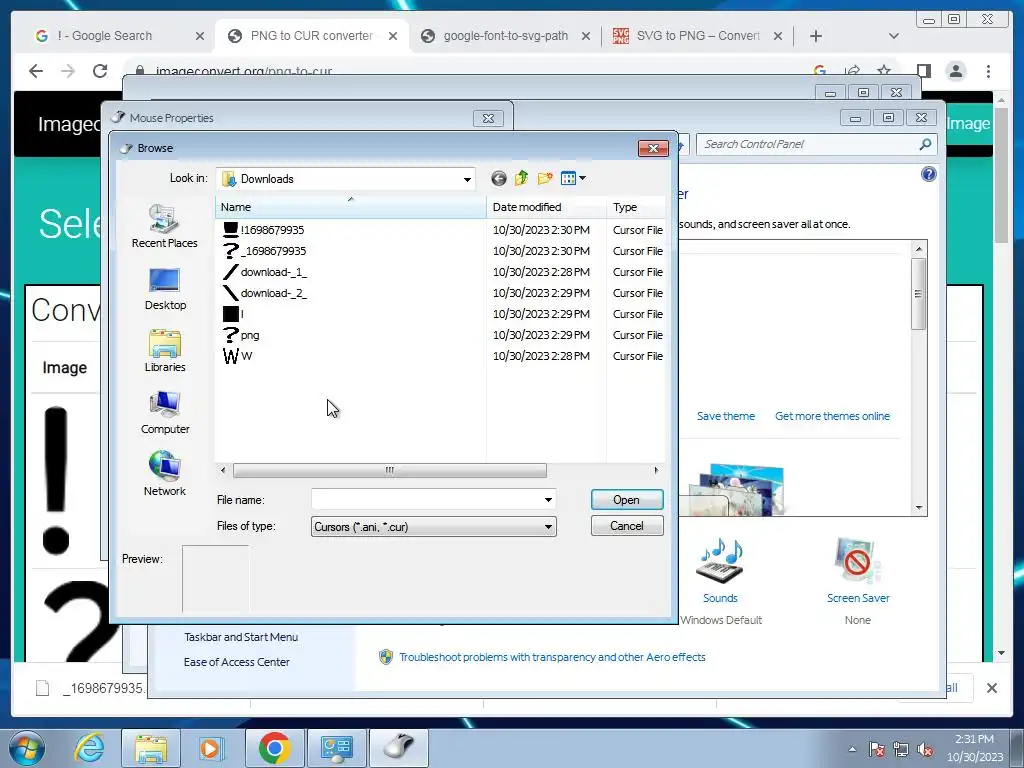Select the cursor file named png
Viewport: 1024px width, 768px height.
(241, 335)
